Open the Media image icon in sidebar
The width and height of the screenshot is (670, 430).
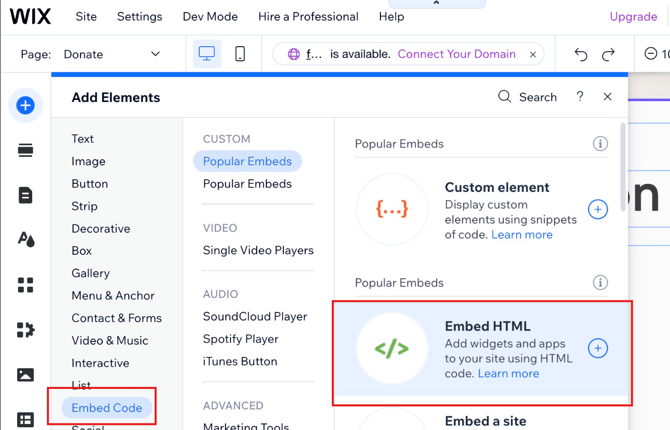[x=25, y=375]
